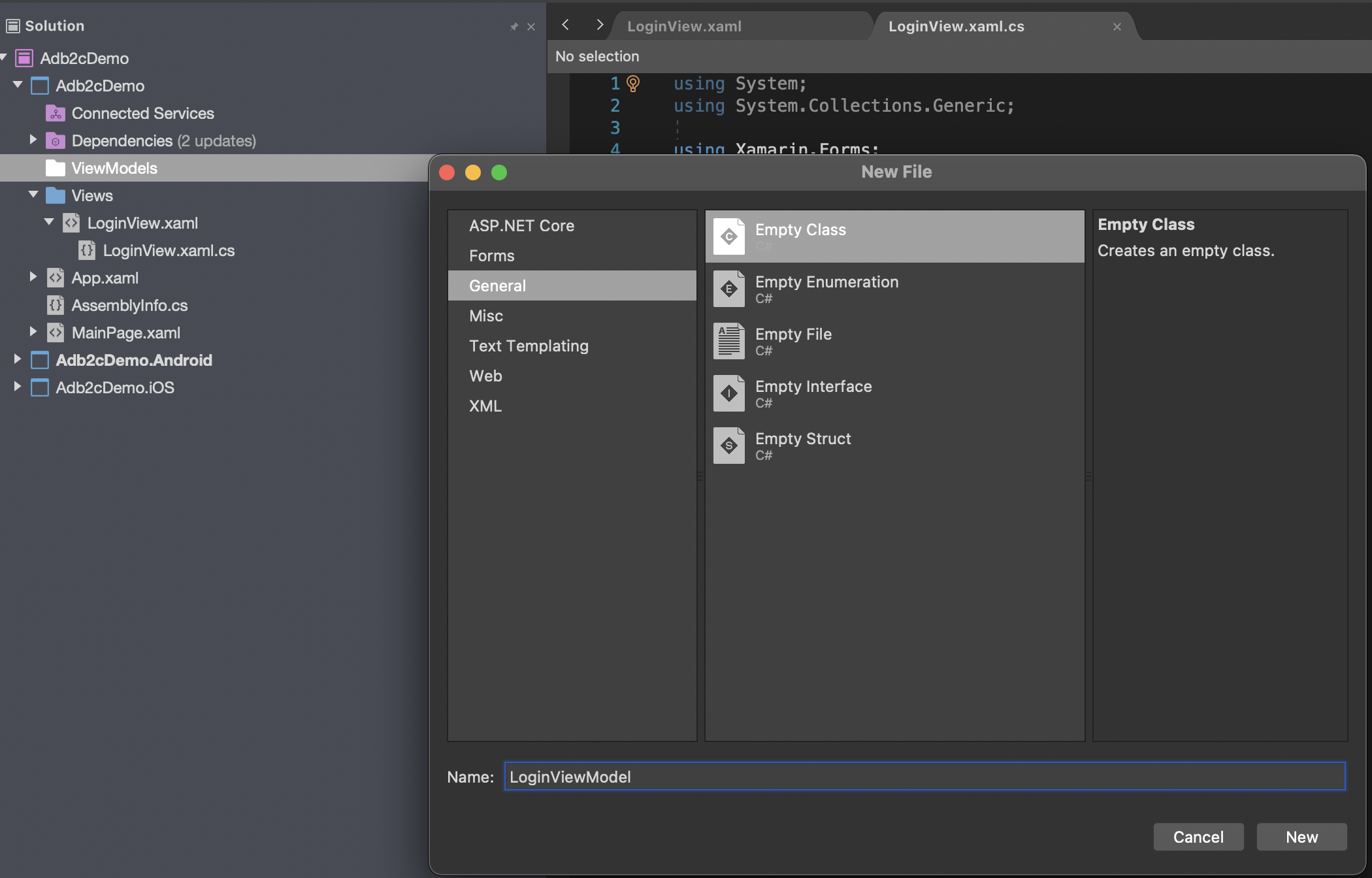The height and width of the screenshot is (878, 1372).
Task: Expand the Dependencies node
Action: tap(33, 140)
